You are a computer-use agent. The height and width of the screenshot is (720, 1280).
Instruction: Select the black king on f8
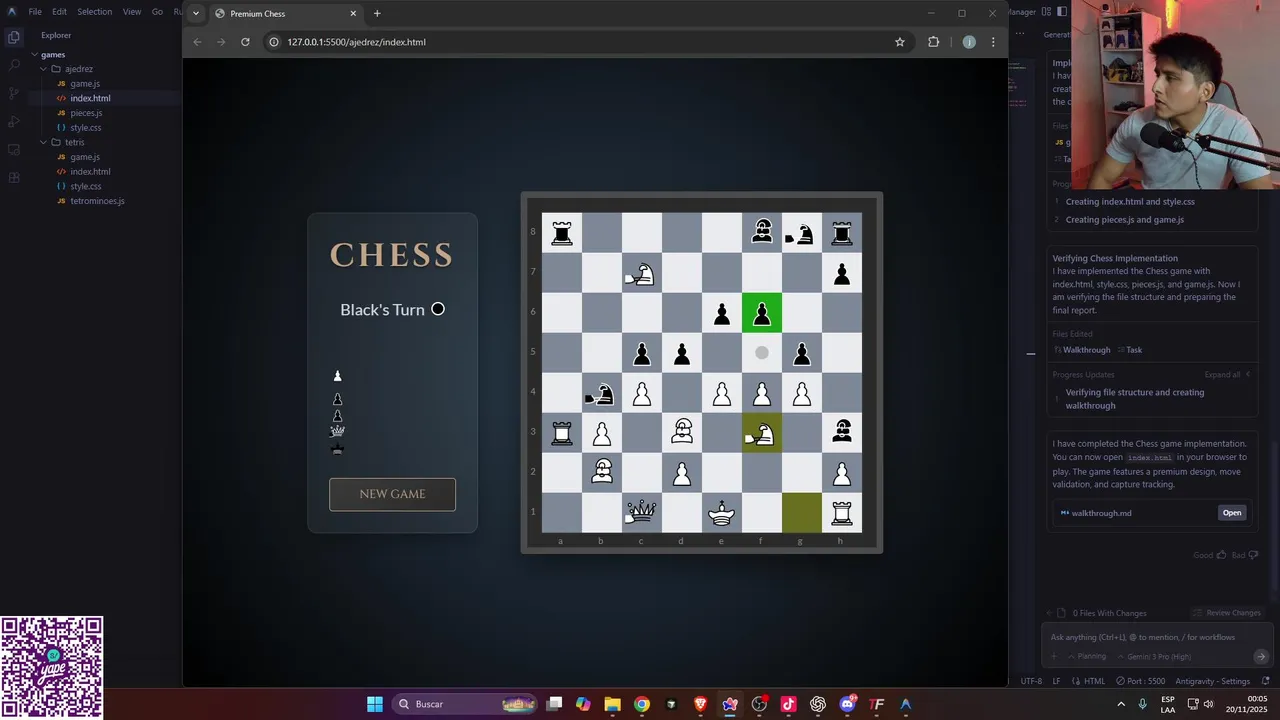tap(762, 232)
